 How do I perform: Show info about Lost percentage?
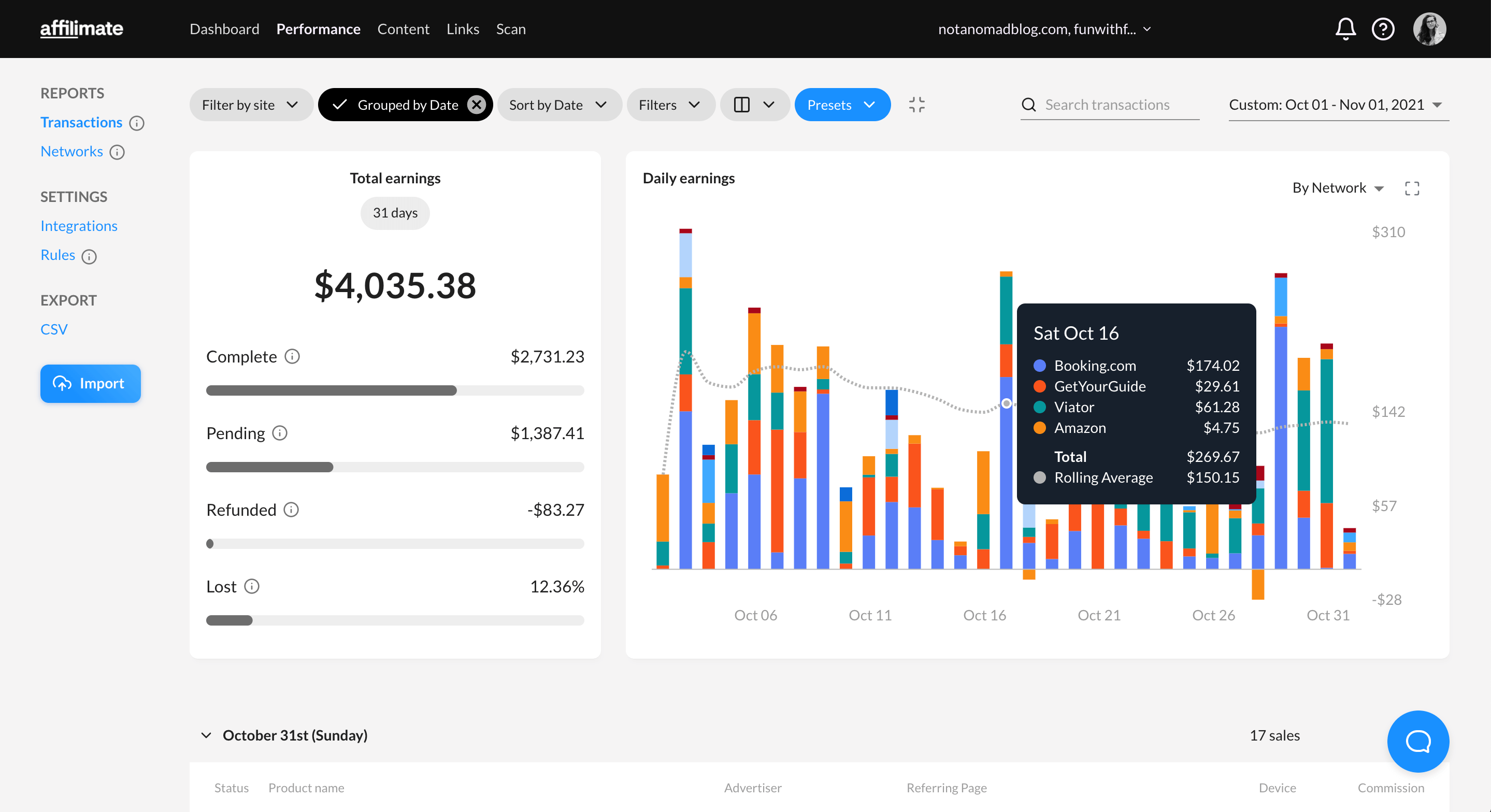tap(252, 586)
